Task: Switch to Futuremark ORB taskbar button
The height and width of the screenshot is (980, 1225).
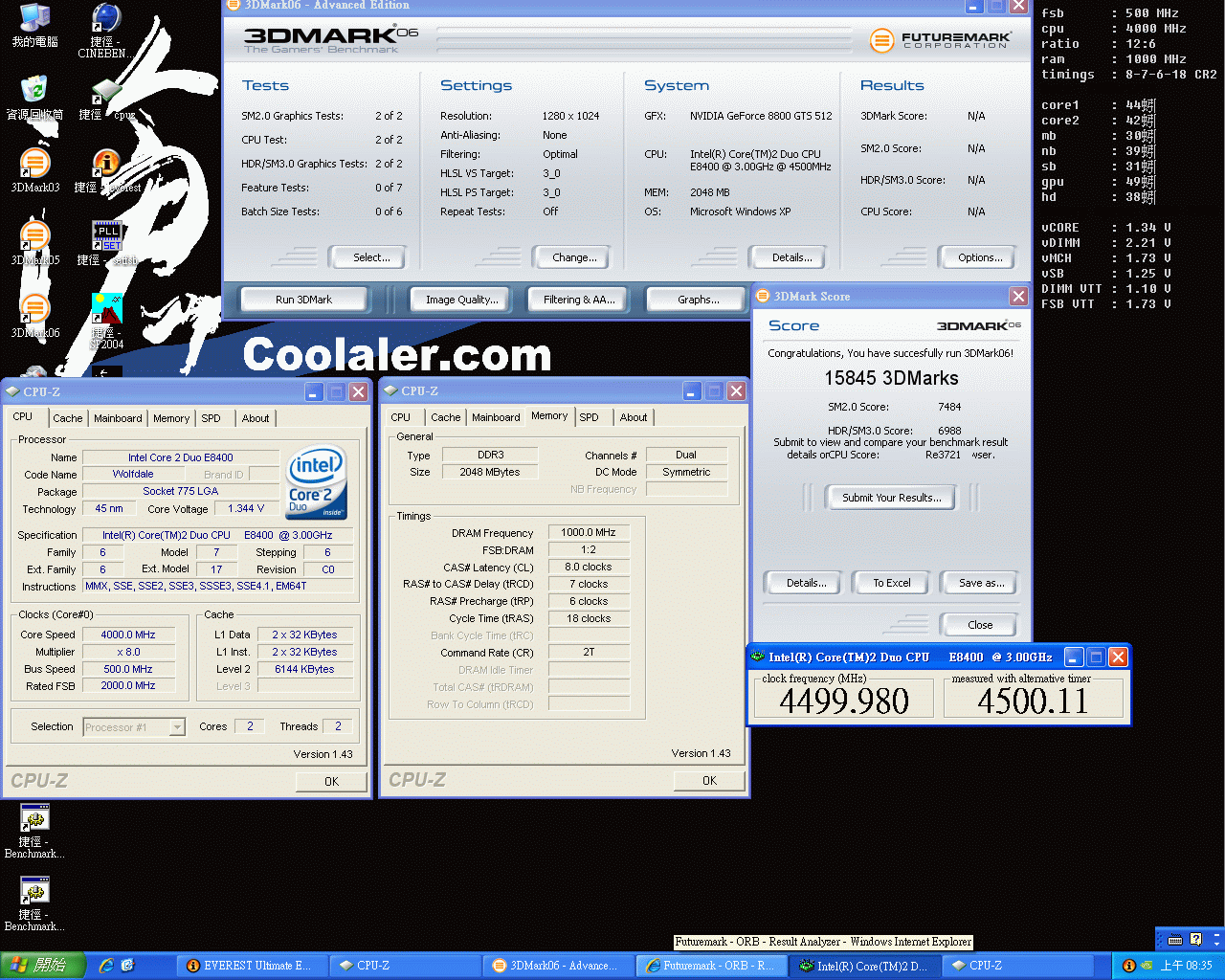Action: (x=710, y=966)
